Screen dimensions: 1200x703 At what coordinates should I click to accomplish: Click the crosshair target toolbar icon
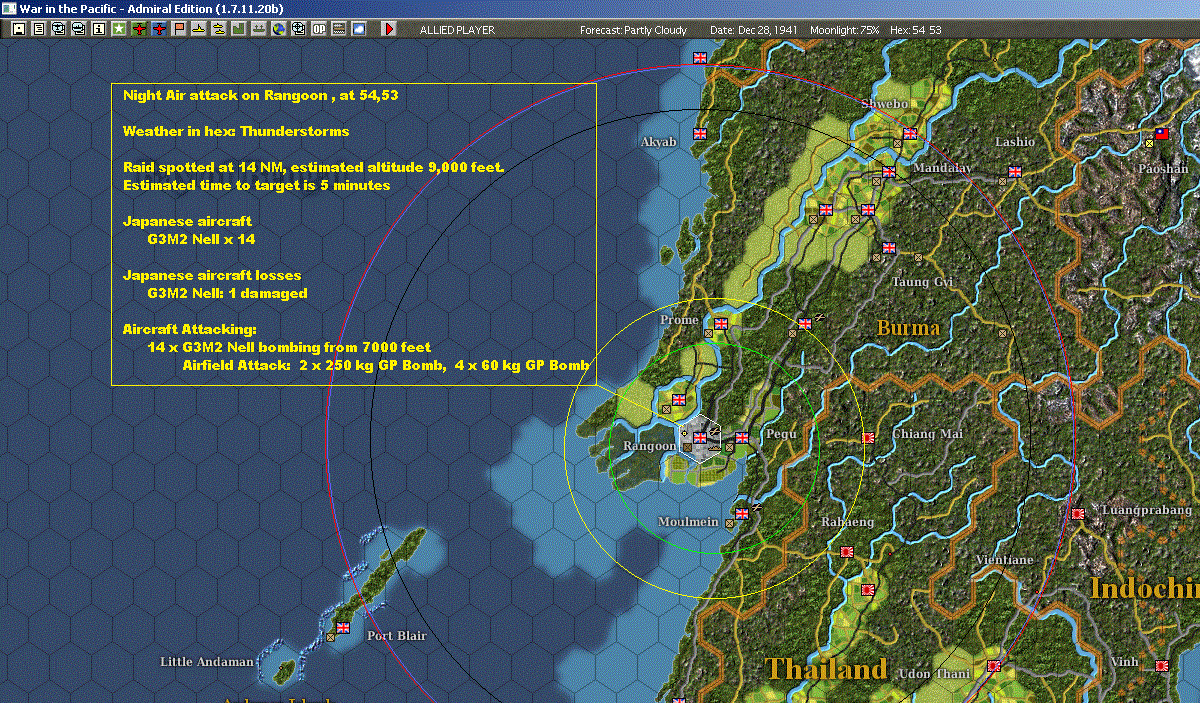tap(298, 29)
